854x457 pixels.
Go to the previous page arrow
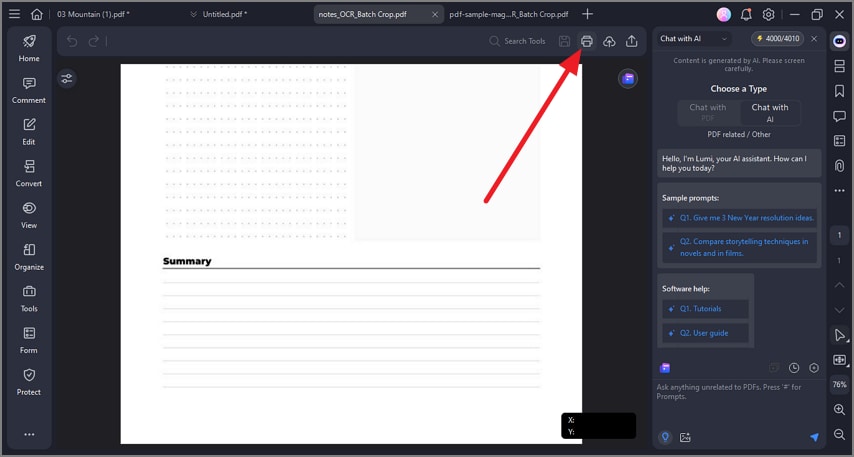pos(839,285)
